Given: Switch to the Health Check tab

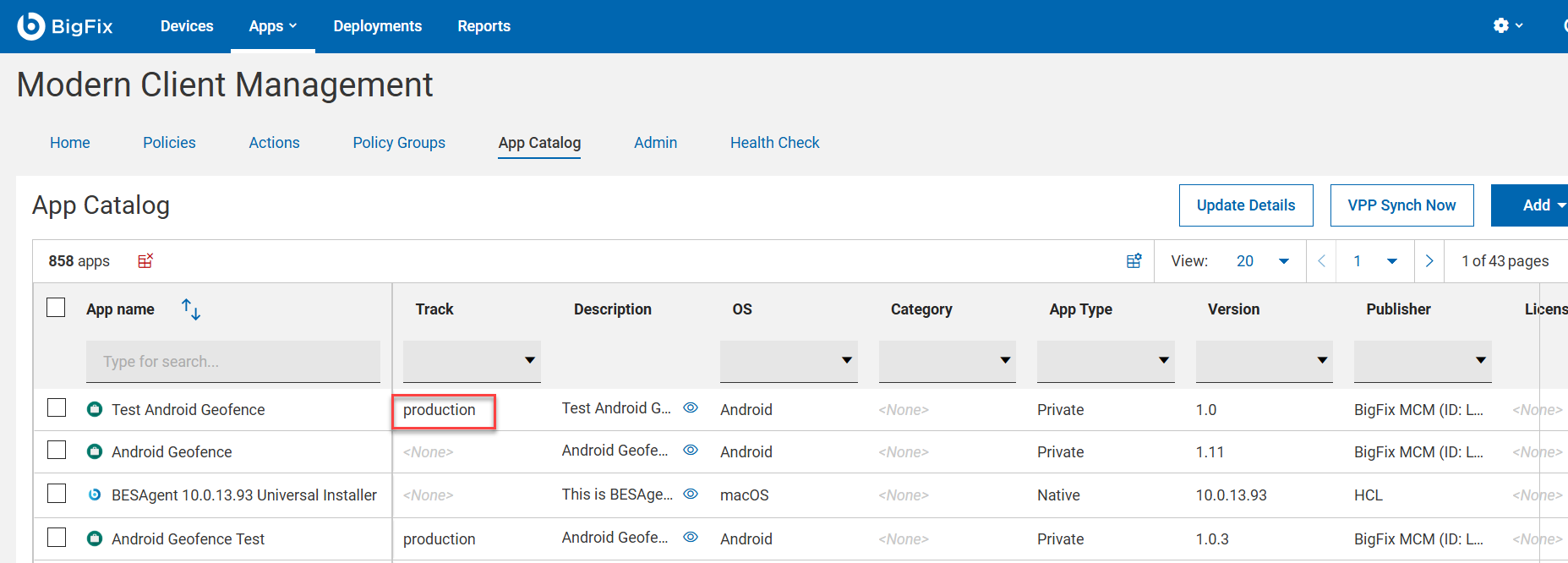Looking at the screenshot, I should pyautogui.click(x=775, y=143).
